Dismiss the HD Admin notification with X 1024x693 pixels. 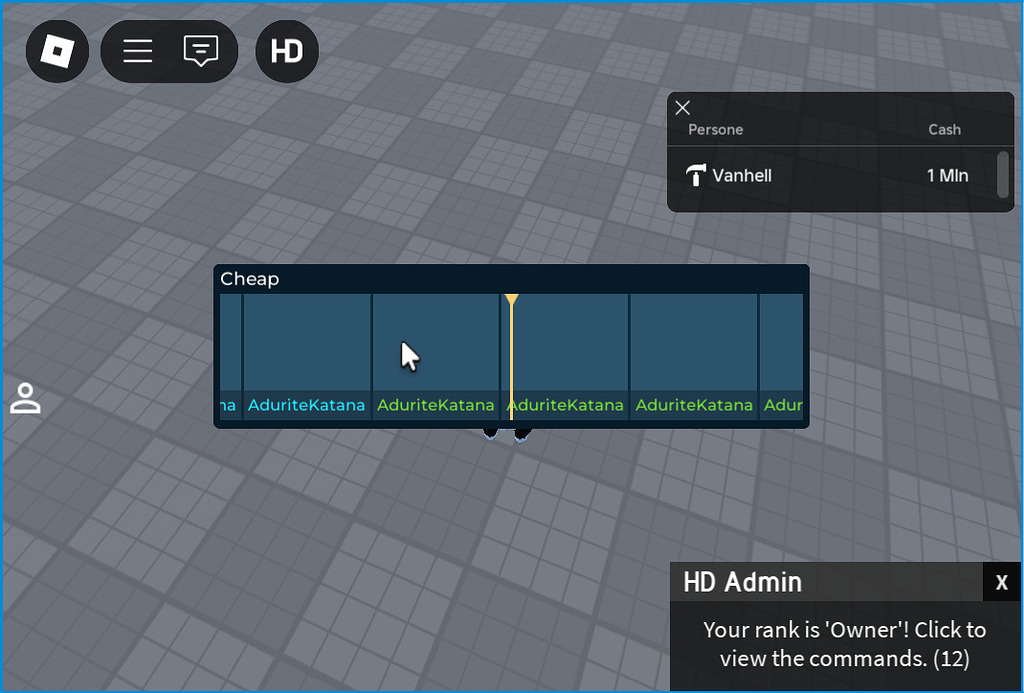tap(1002, 582)
